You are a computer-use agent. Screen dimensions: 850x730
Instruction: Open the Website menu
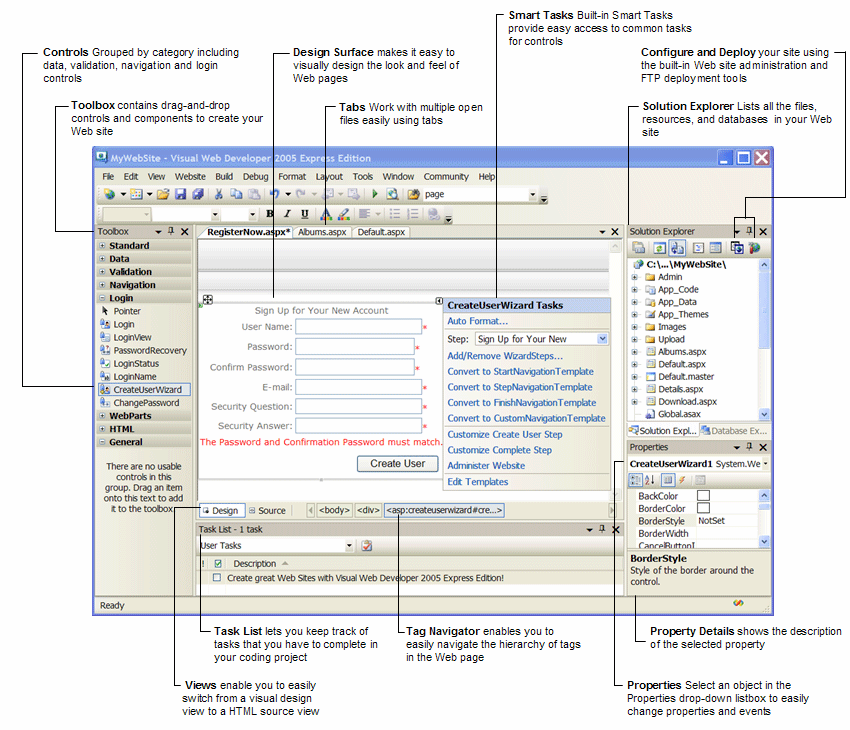(x=190, y=177)
